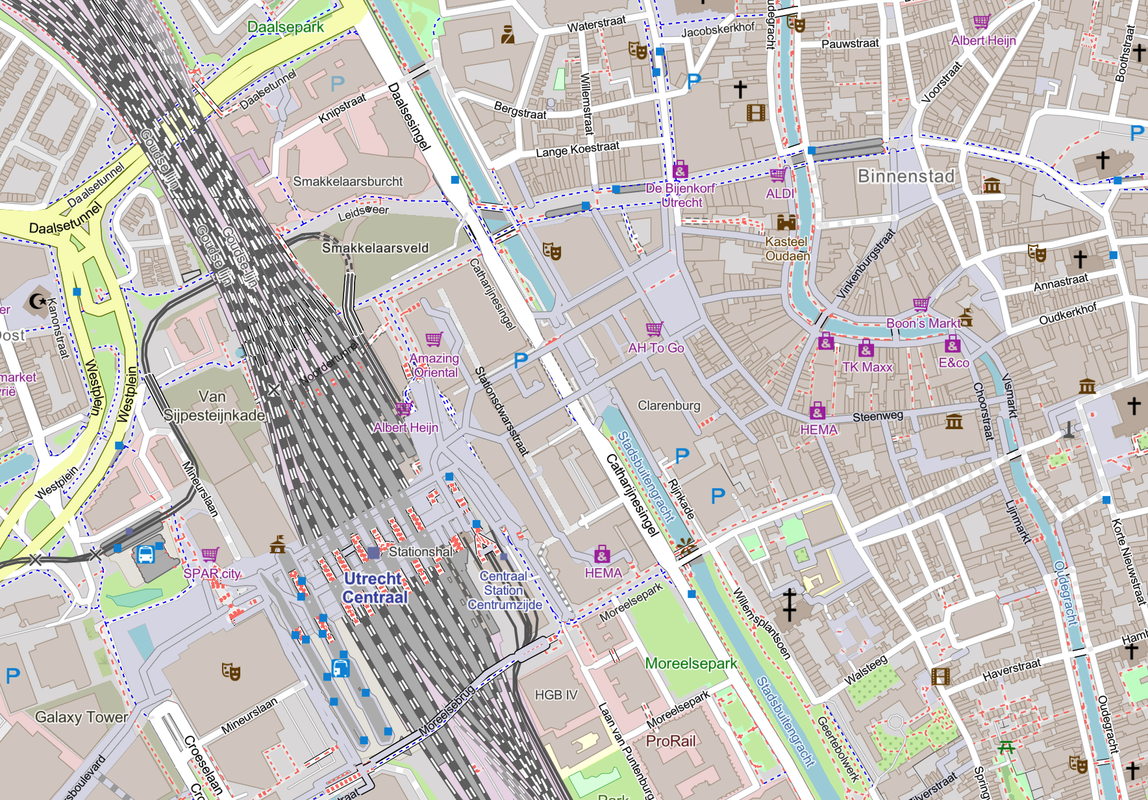Click the parking icon near Jacobskerkhof
Screen dimensions: 1148x800
694,81
